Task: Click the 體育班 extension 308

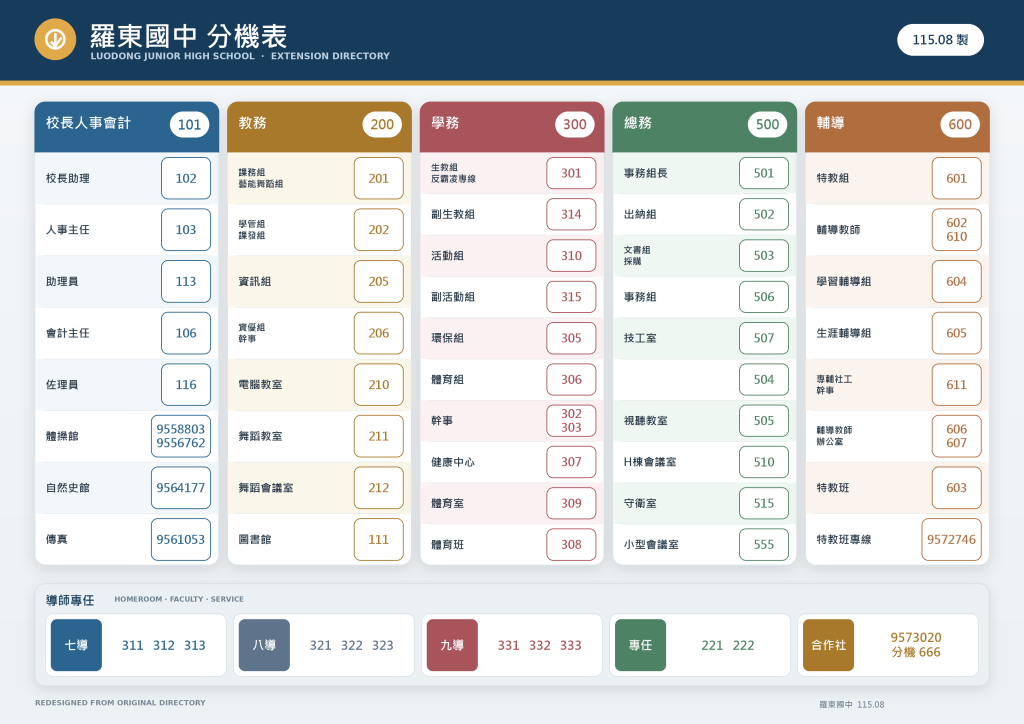Action: (x=571, y=544)
